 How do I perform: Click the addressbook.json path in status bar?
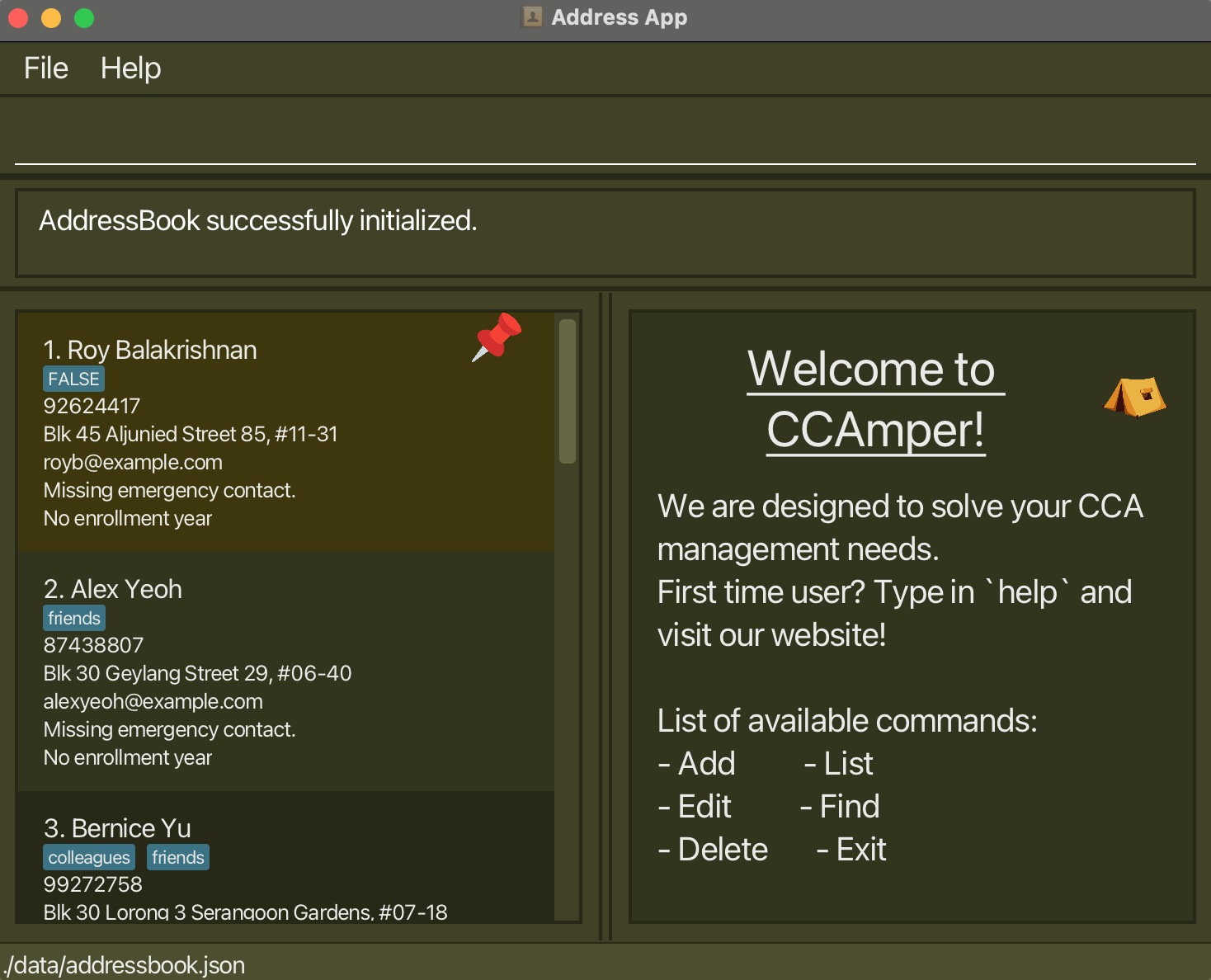point(124,965)
